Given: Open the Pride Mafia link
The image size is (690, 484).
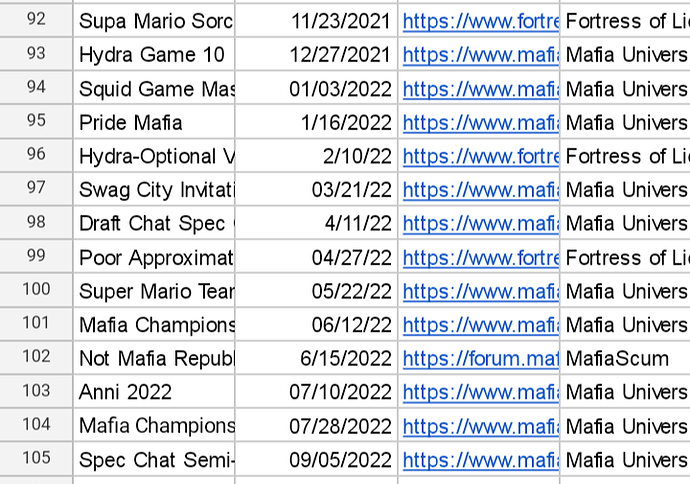Looking at the screenshot, I should (x=481, y=123).
